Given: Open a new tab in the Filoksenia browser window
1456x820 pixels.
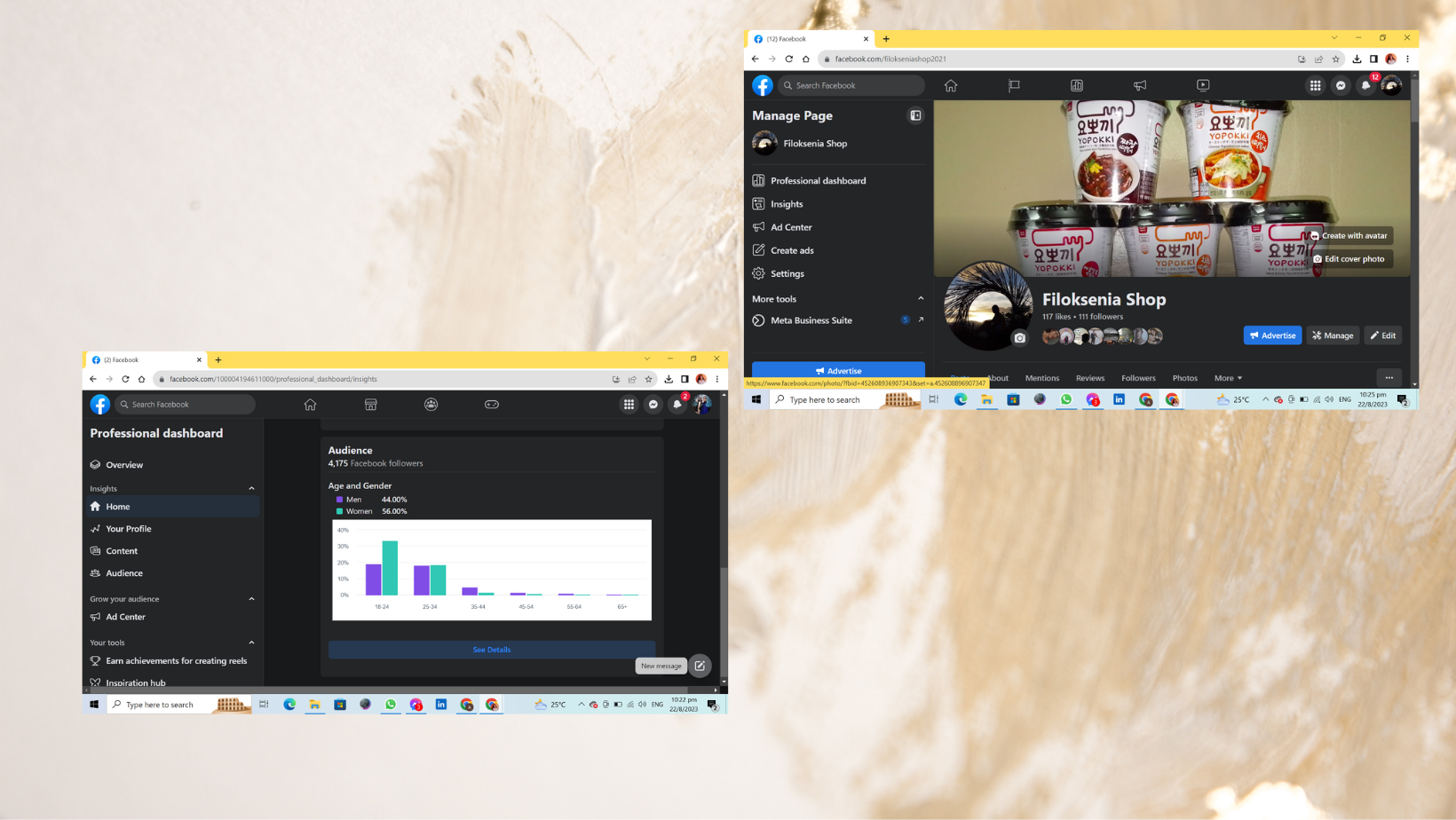Looking at the screenshot, I should point(886,39).
